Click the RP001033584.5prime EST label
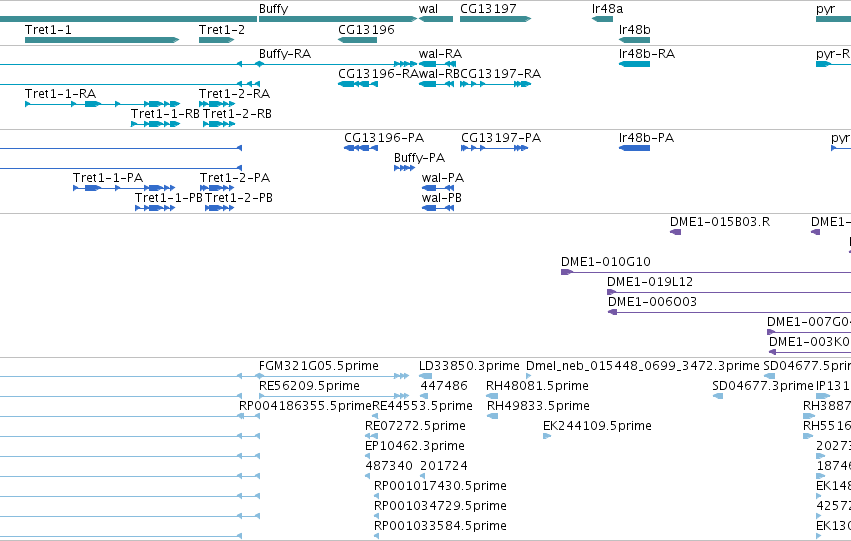Image resolution: width=851 pixels, height=541 pixels. click(x=440, y=526)
